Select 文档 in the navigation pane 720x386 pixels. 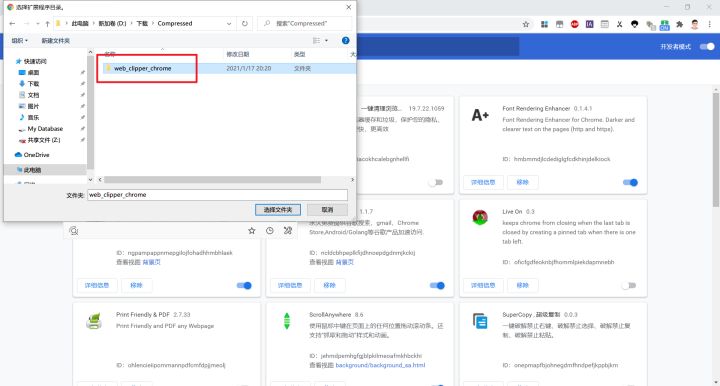(x=33, y=95)
